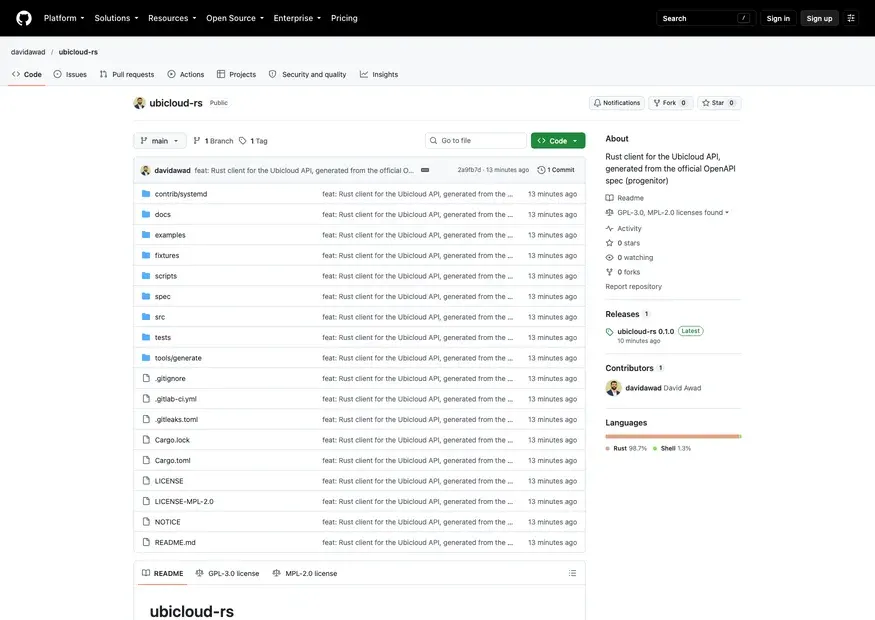The width and height of the screenshot is (875, 620).
Task: Open the file icon for .gitignore
Action: (146, 378)
